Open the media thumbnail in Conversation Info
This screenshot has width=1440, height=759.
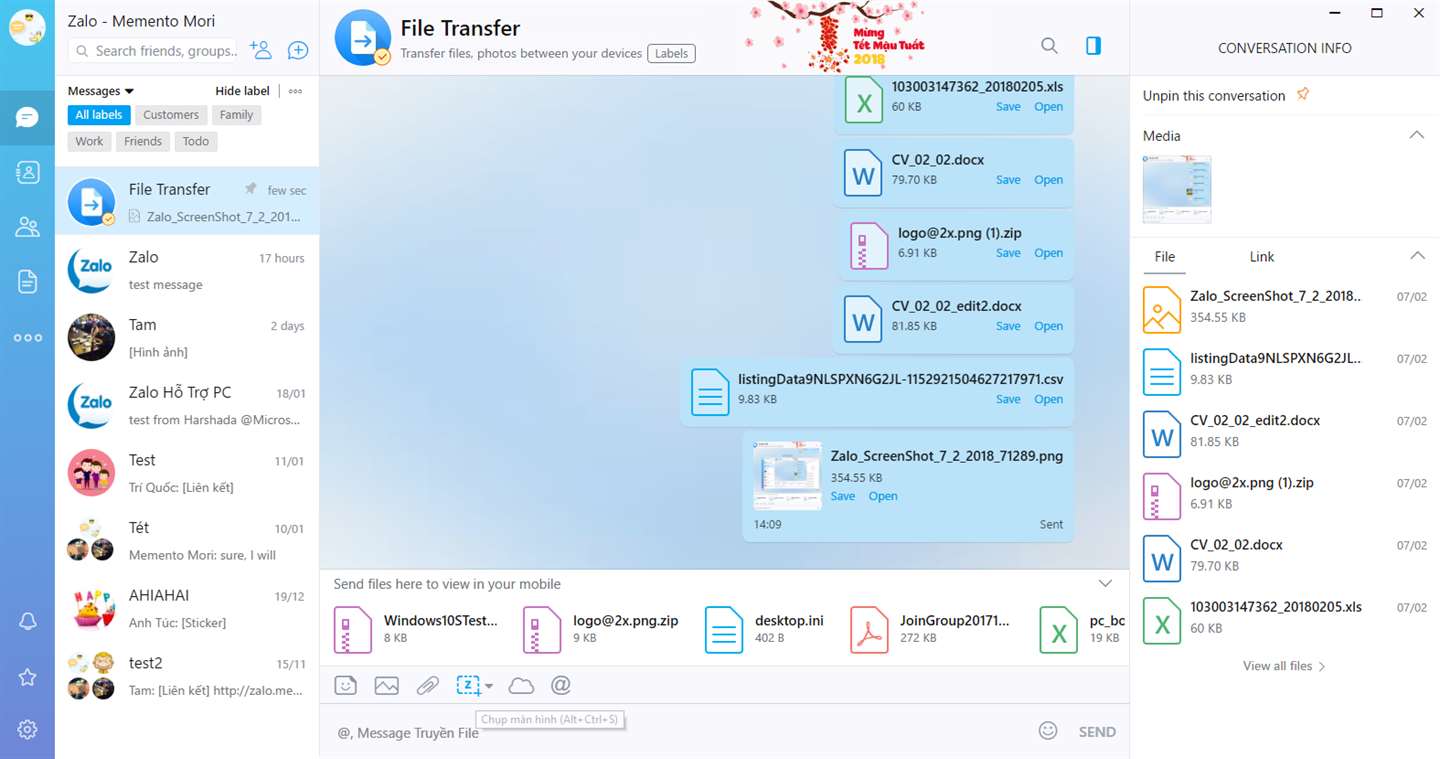tap(1177, 189)
